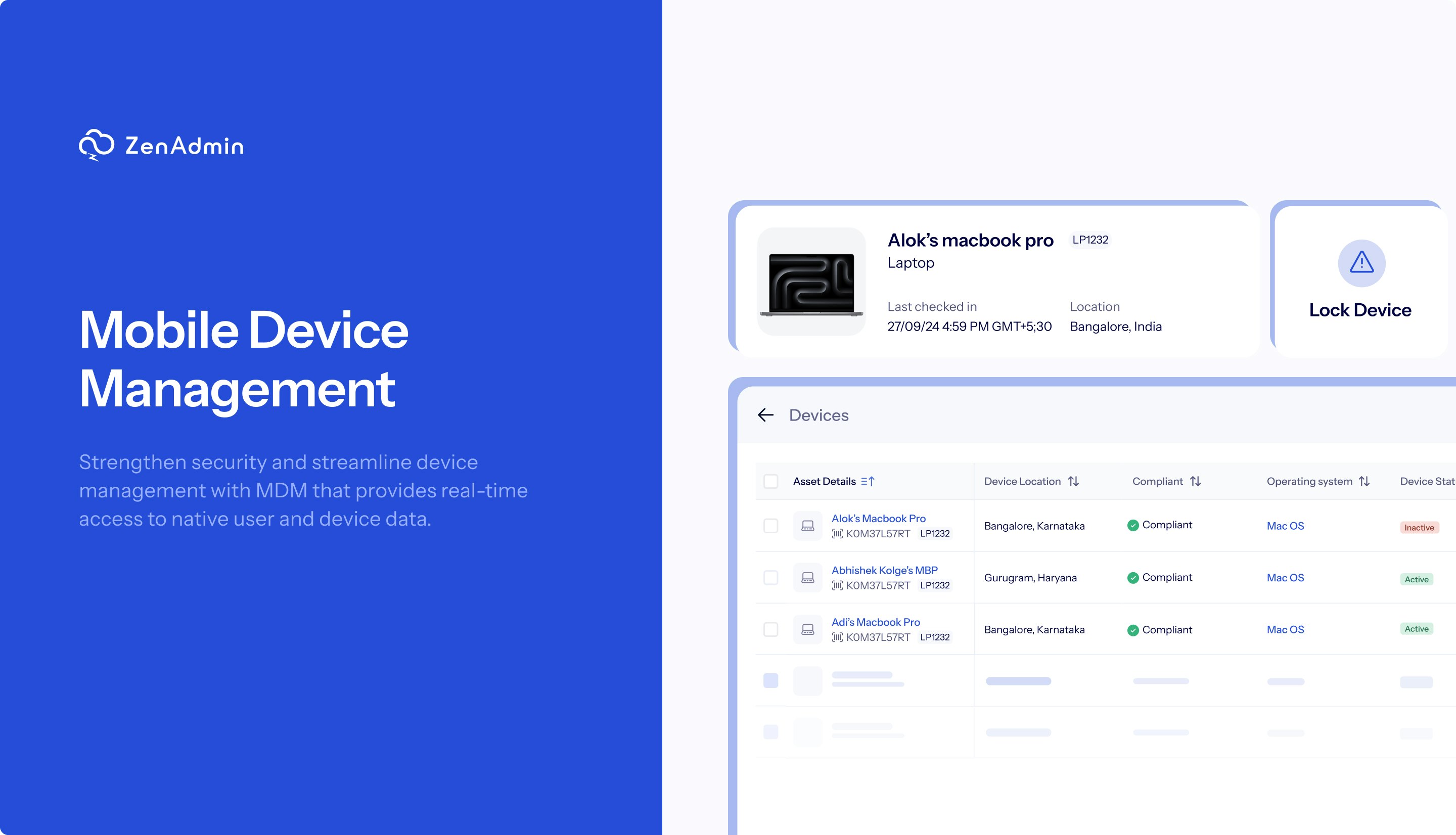1456x835 pixels.
Task: Click the Inactive status badge
Action: 1419,528
